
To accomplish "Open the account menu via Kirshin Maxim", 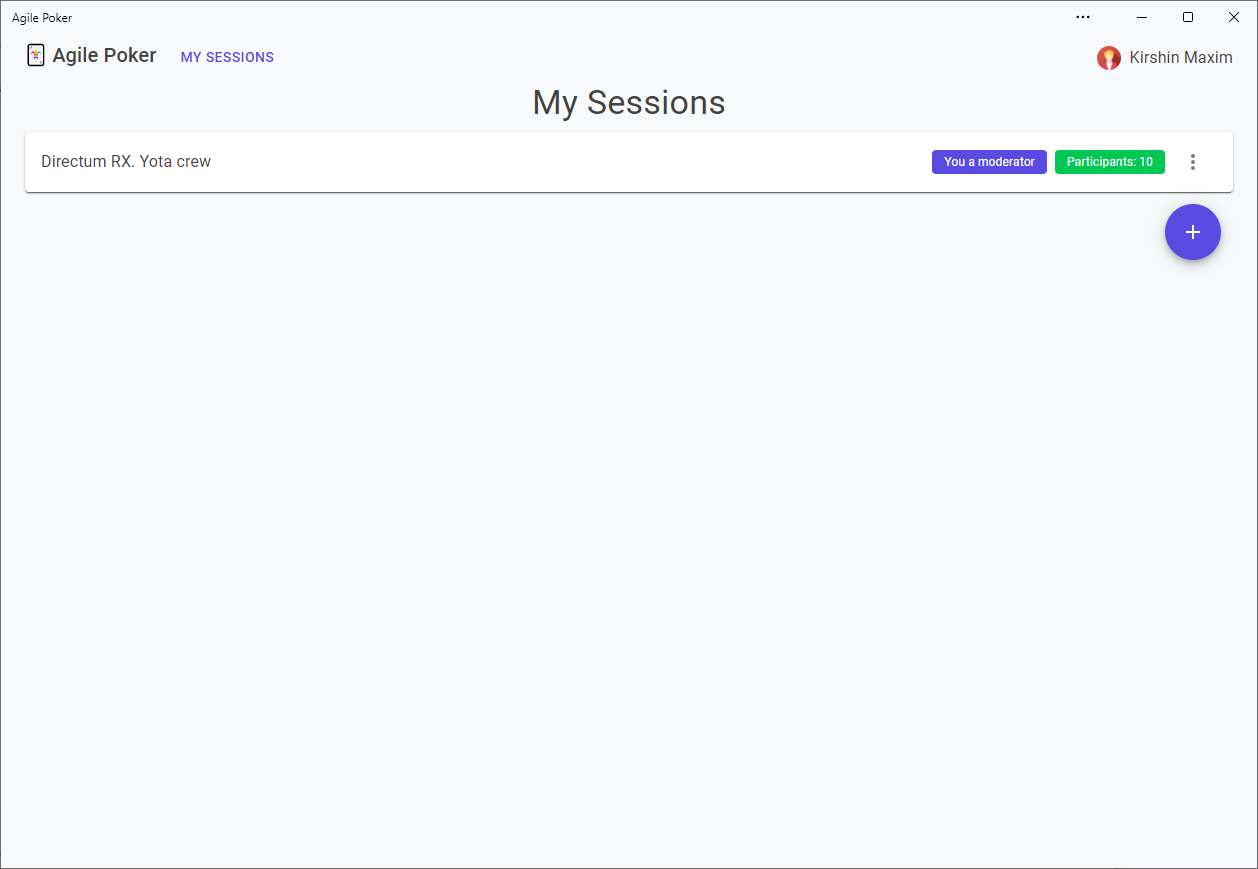I will pos(1164,58).
